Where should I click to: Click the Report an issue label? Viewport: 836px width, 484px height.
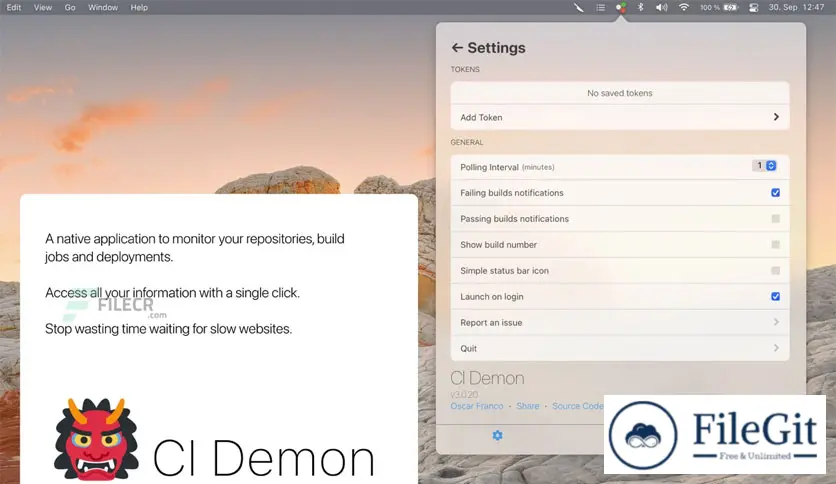tap(491, 322)
